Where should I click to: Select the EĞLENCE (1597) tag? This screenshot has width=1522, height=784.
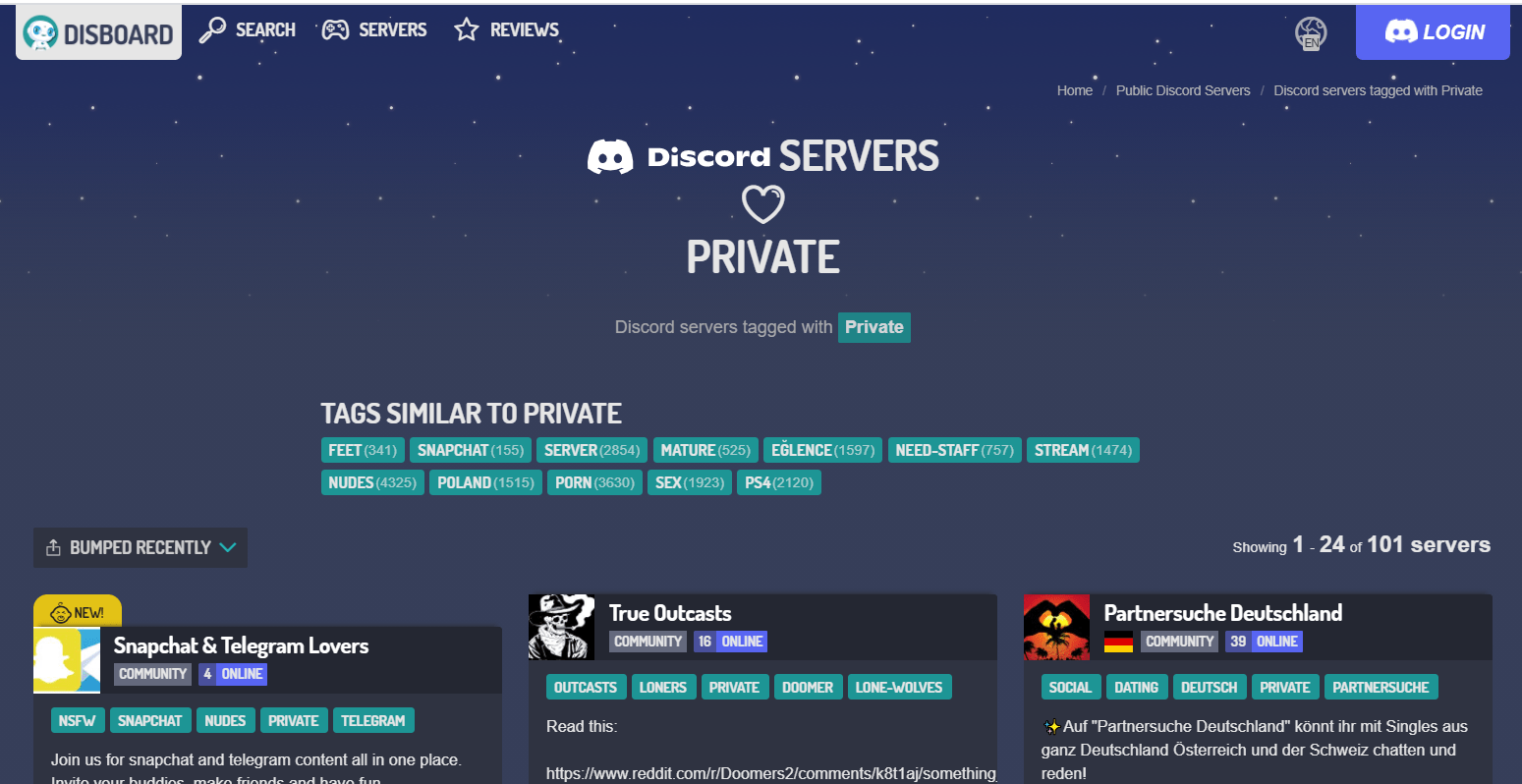point(822,450)
